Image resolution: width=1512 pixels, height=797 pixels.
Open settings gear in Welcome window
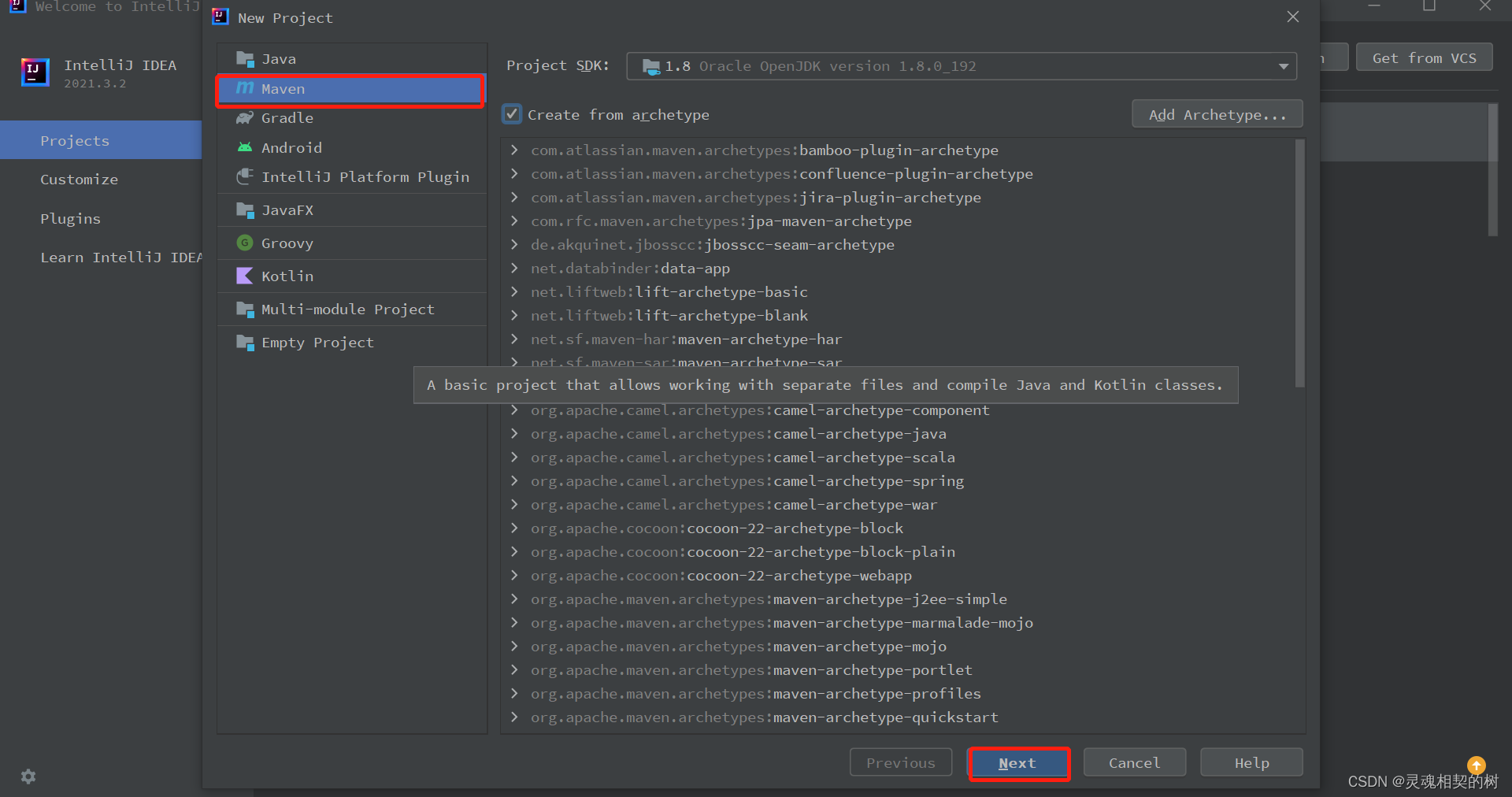[x=28, y=777]
